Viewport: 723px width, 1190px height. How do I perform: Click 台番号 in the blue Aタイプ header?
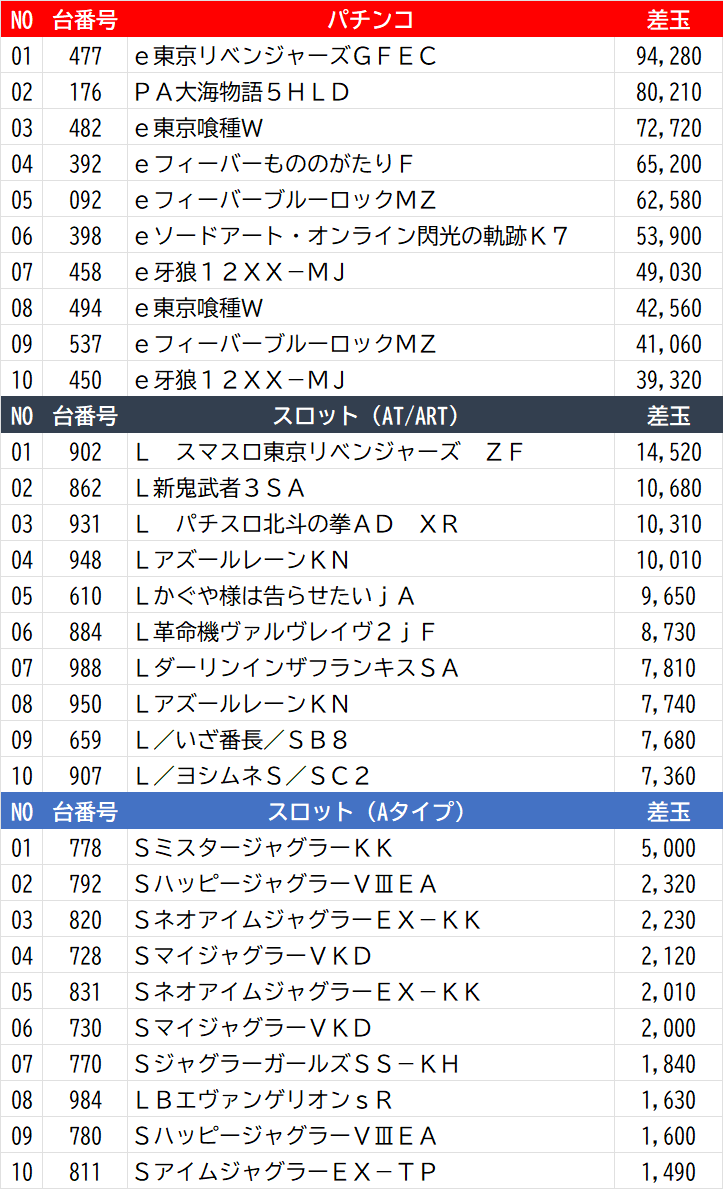click(x=85, y=812)
